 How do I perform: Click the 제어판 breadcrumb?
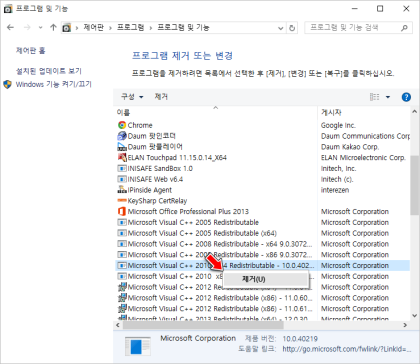click(x=94, y=28)
